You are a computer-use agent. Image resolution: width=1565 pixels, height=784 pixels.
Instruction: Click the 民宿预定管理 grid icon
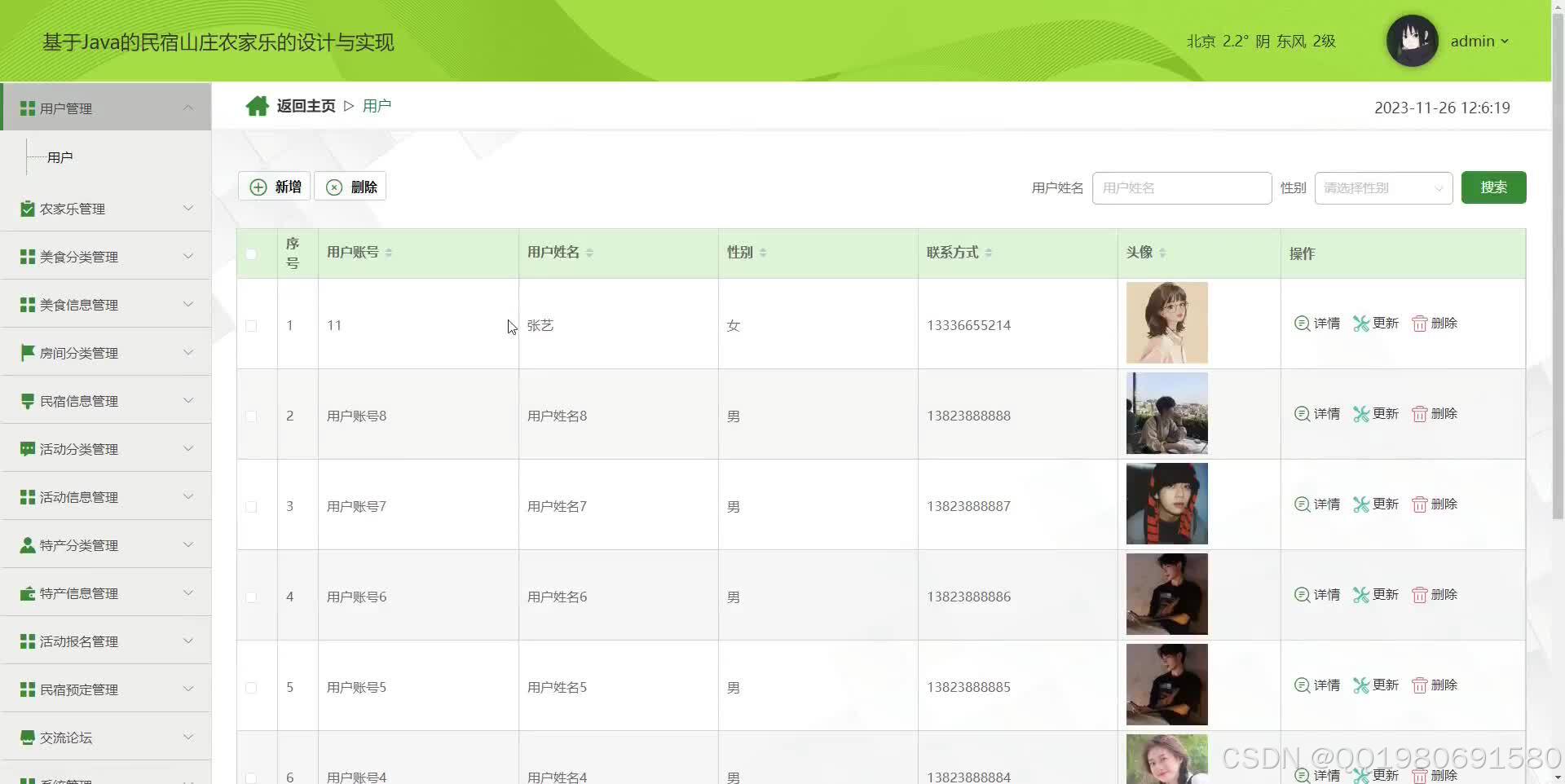pyautogui.click(x=28, y=689)
